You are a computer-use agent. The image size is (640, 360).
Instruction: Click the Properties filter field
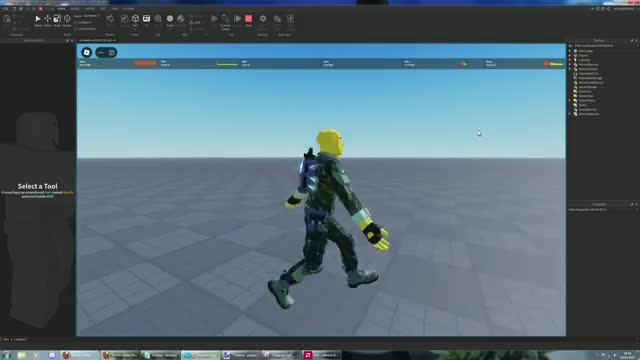click(602, 209)
